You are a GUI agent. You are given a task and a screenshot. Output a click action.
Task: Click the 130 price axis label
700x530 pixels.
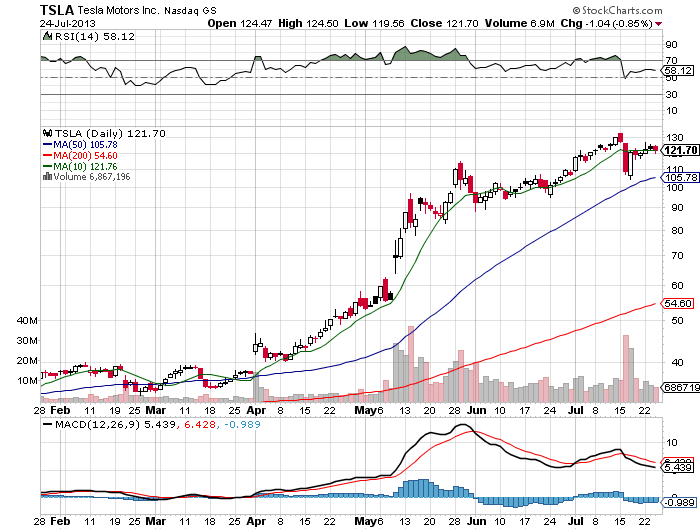pos(675,138)
